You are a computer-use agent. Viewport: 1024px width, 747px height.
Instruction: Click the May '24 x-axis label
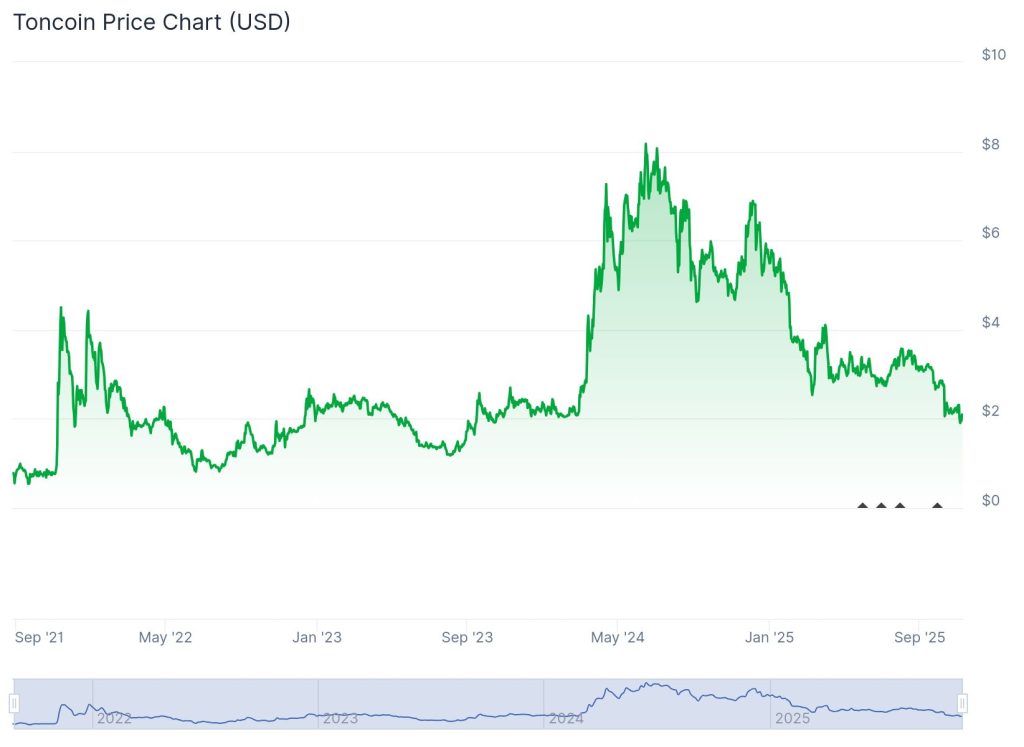(x=618, y=637)
